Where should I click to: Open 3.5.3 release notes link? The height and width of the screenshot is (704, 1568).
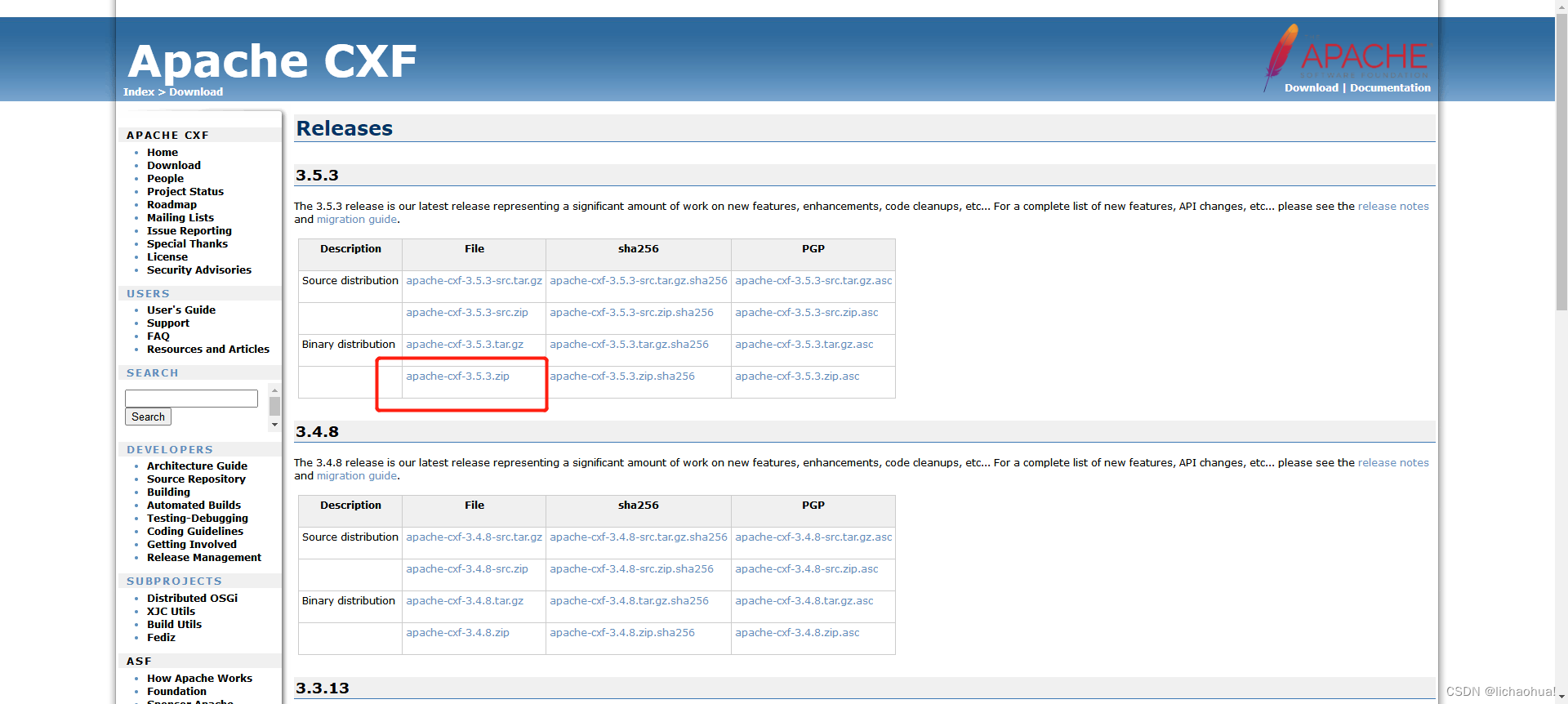[x=1393, y=207]
